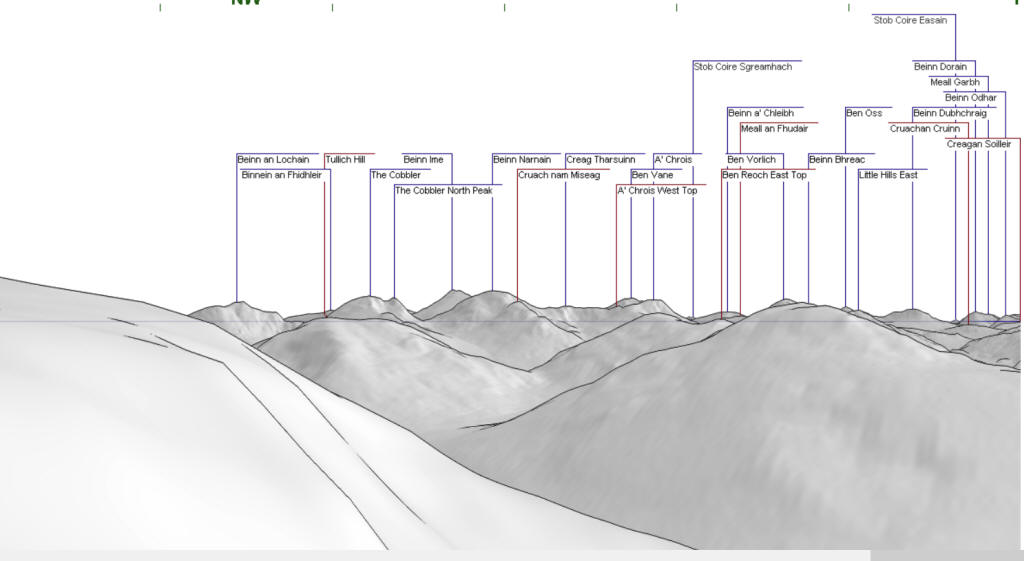The width and height of the screenshot is (1024, 561).
Task: Open the Beinn Odhar label
Action: pyautogui.click(x=970, y=98)
